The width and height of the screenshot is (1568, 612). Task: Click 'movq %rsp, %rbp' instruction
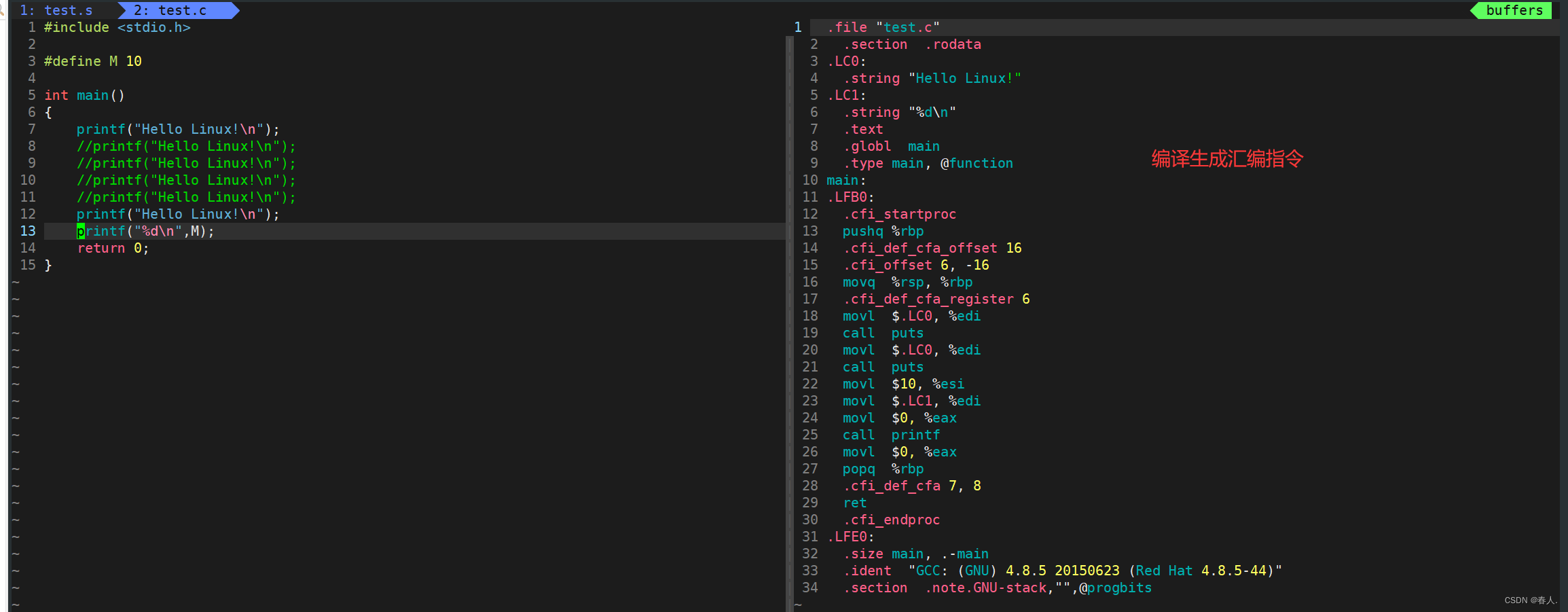click(908, 282)
